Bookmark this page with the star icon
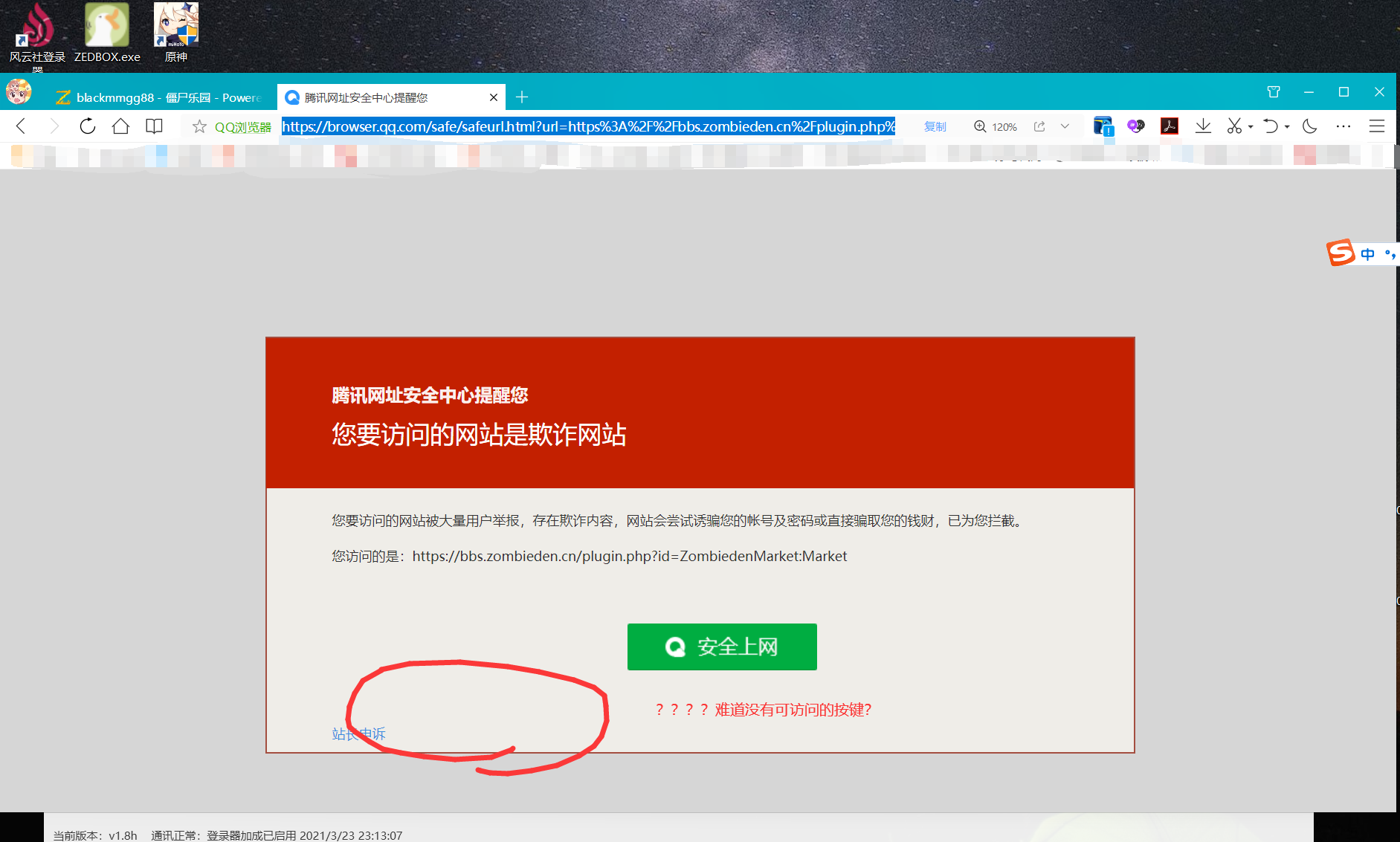1400x842 pixels. tap(199, 127)
